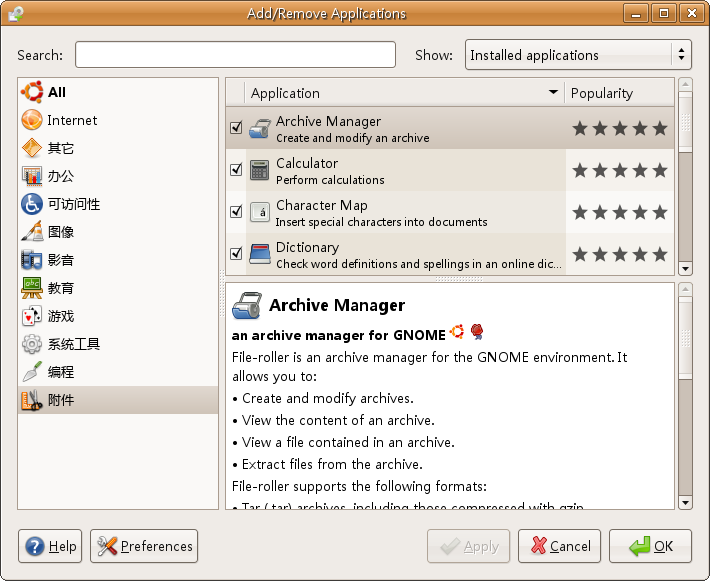Click the Application column sort arrow
The width and height of the screenshot is (710, 581).
click(x=553, y=92)
